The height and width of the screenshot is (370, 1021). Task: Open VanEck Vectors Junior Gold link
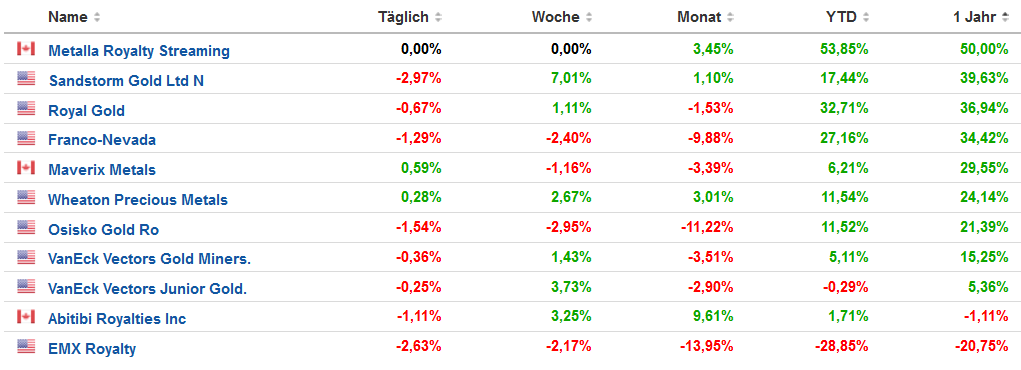click(x=148, y=289)
